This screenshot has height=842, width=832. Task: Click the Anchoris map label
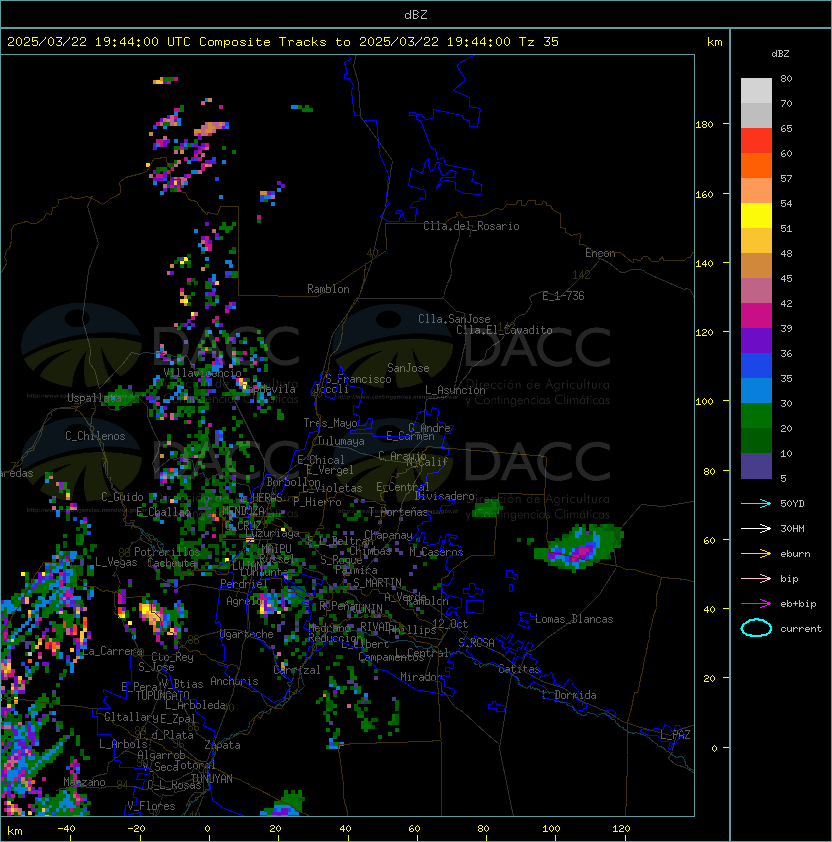point(234,681)
